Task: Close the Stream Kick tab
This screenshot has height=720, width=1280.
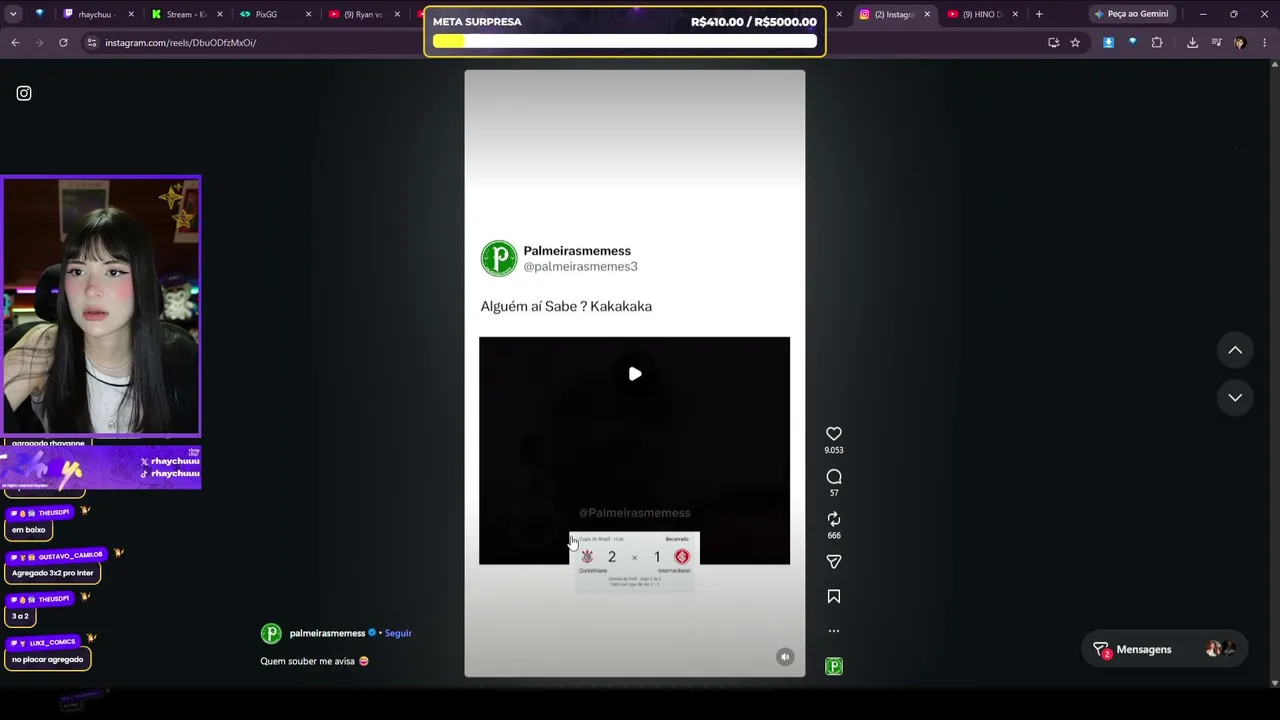Action: pos(220,14)
